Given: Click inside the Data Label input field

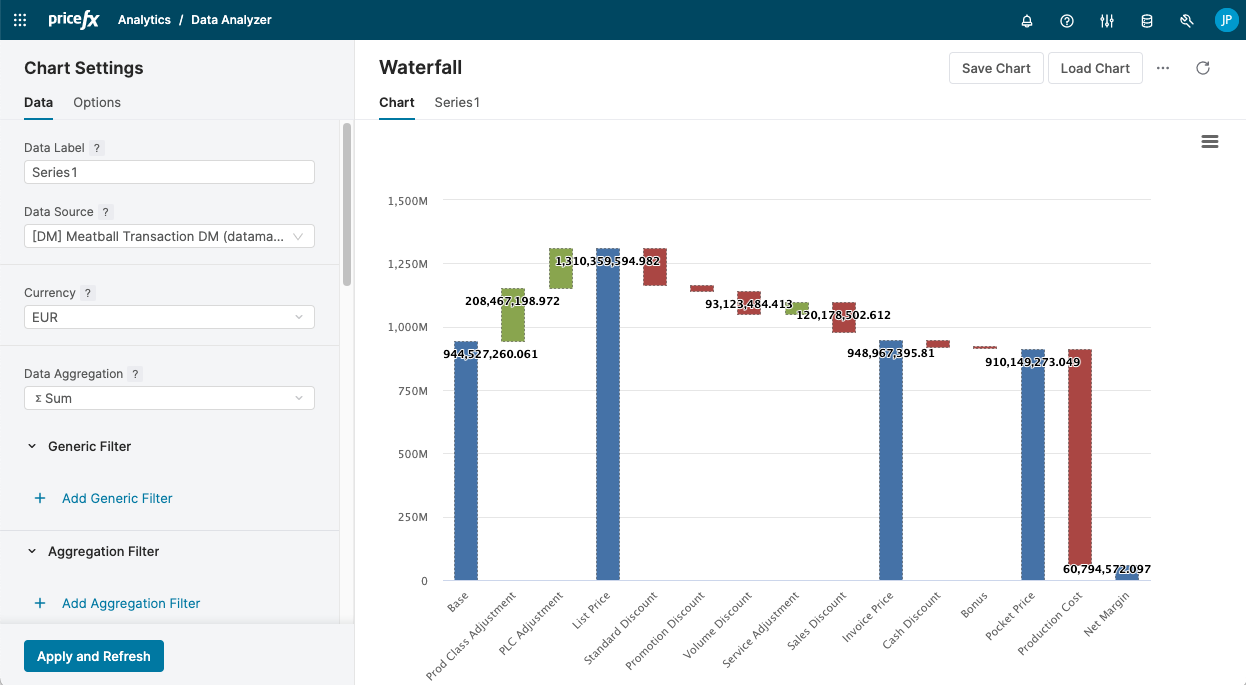Looking at the screenshot, I should click(169, 172).
